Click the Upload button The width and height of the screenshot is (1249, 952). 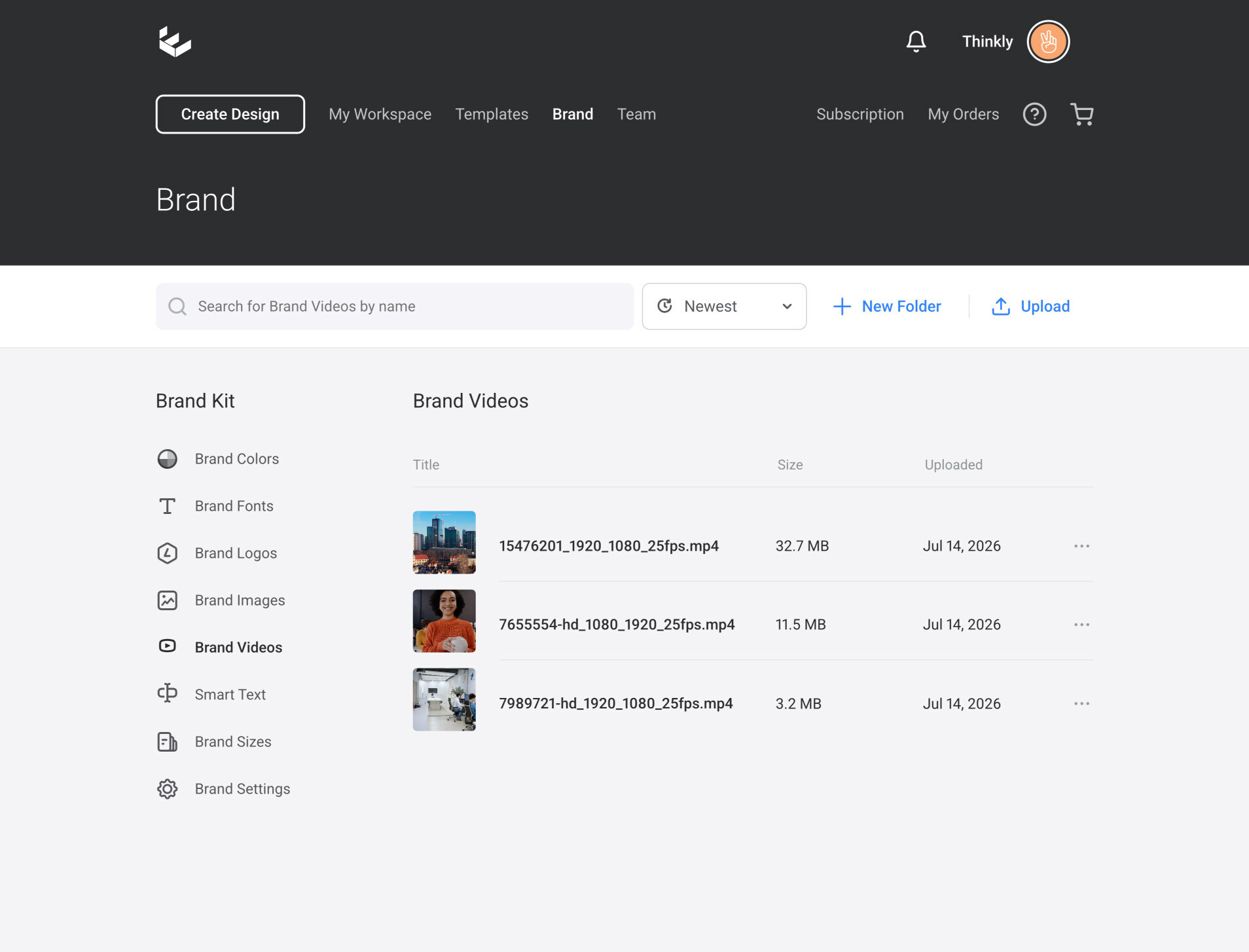tap(1030, 306)
